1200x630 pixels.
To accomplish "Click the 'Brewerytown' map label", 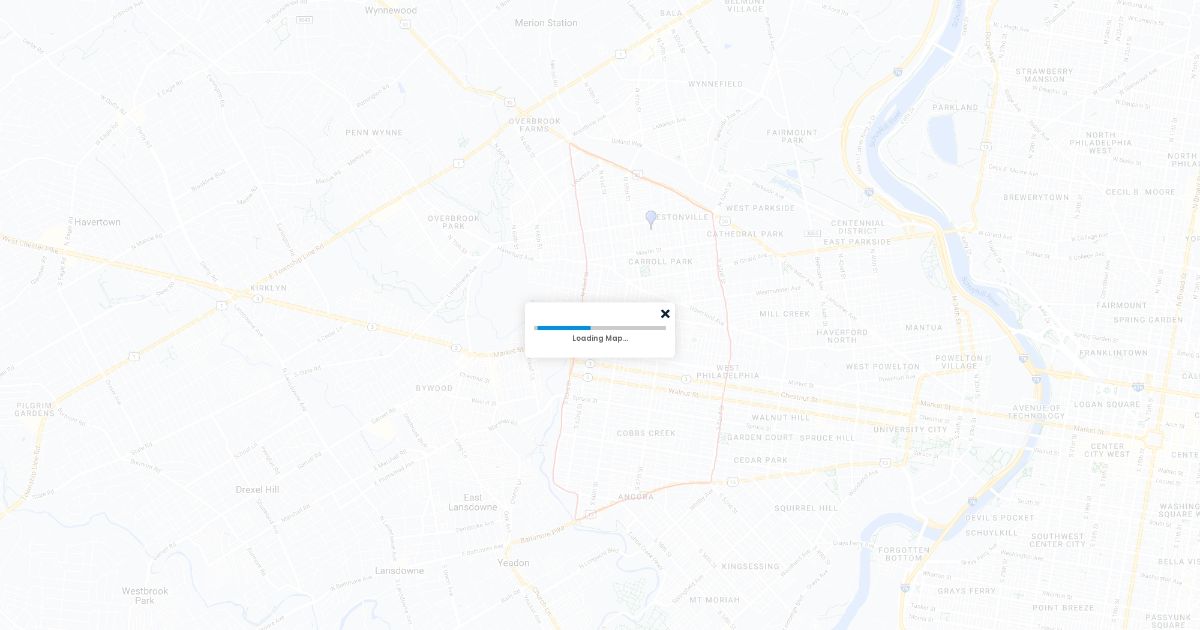I will 1036,197.
